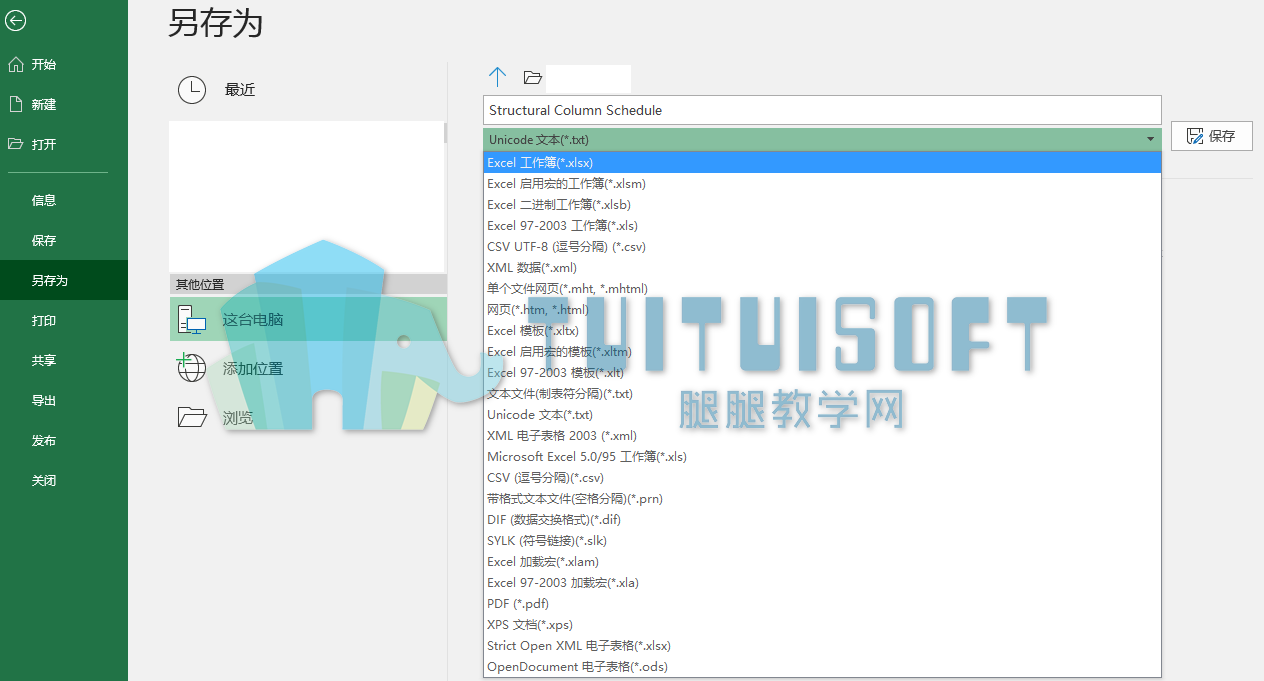Click the Add Location globe icon

191,368
